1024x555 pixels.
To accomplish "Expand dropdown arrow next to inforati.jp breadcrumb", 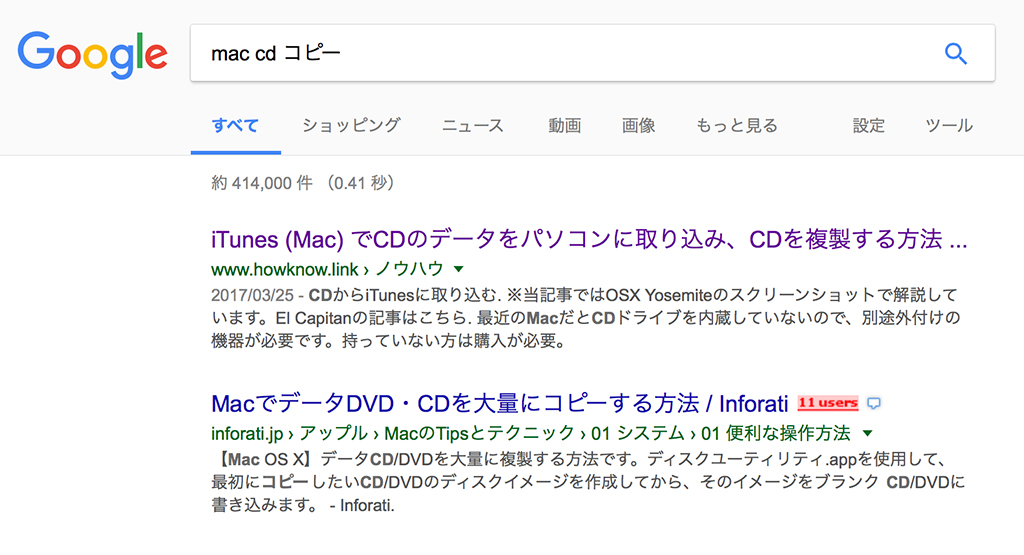I will point(867,433).
